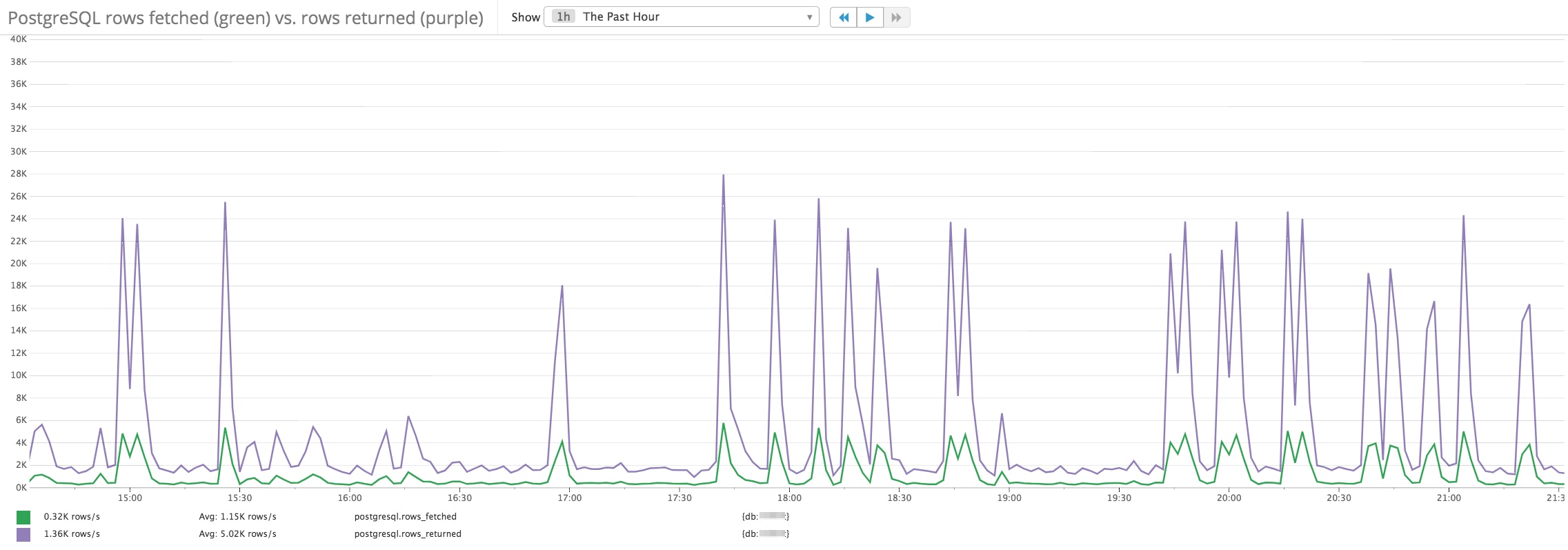
Task: Select the postgresql.rows_fetched legend label
Action: coord(405,517)
